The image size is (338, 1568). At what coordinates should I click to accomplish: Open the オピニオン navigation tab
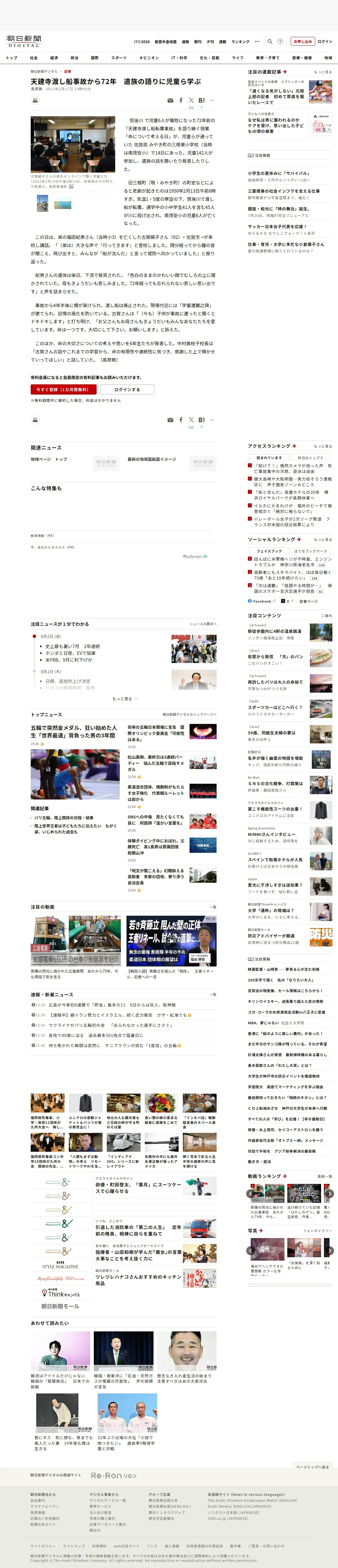149,58
